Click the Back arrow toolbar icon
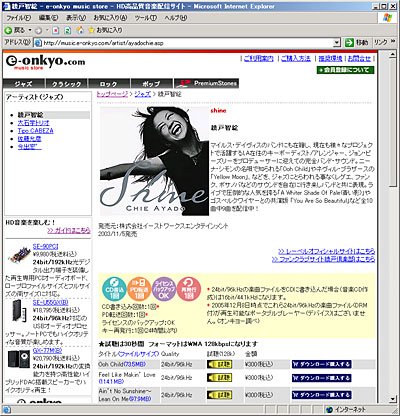 (x=8, y=30)
